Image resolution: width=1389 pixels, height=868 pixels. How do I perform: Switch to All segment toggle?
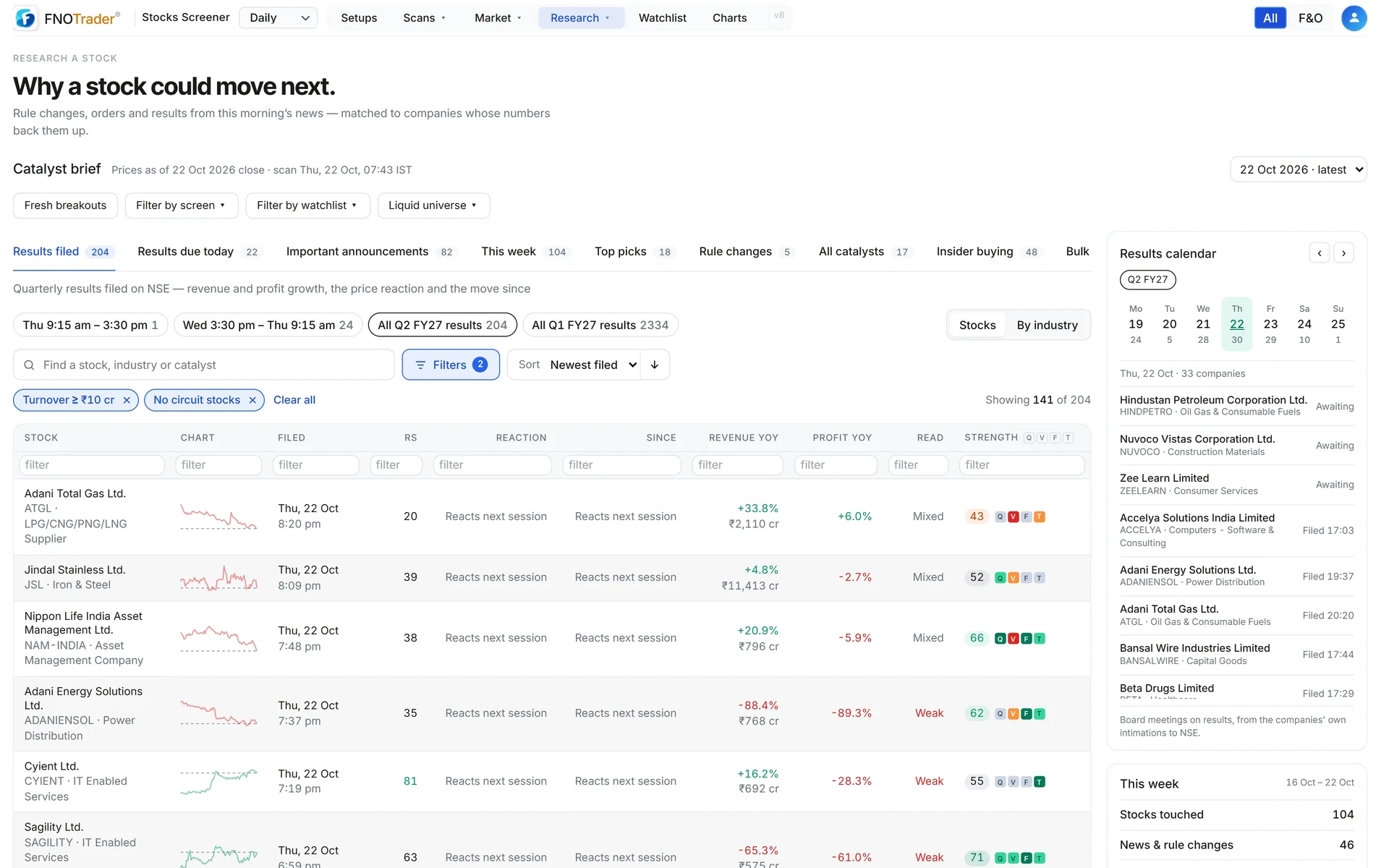tap(1270, 18)
